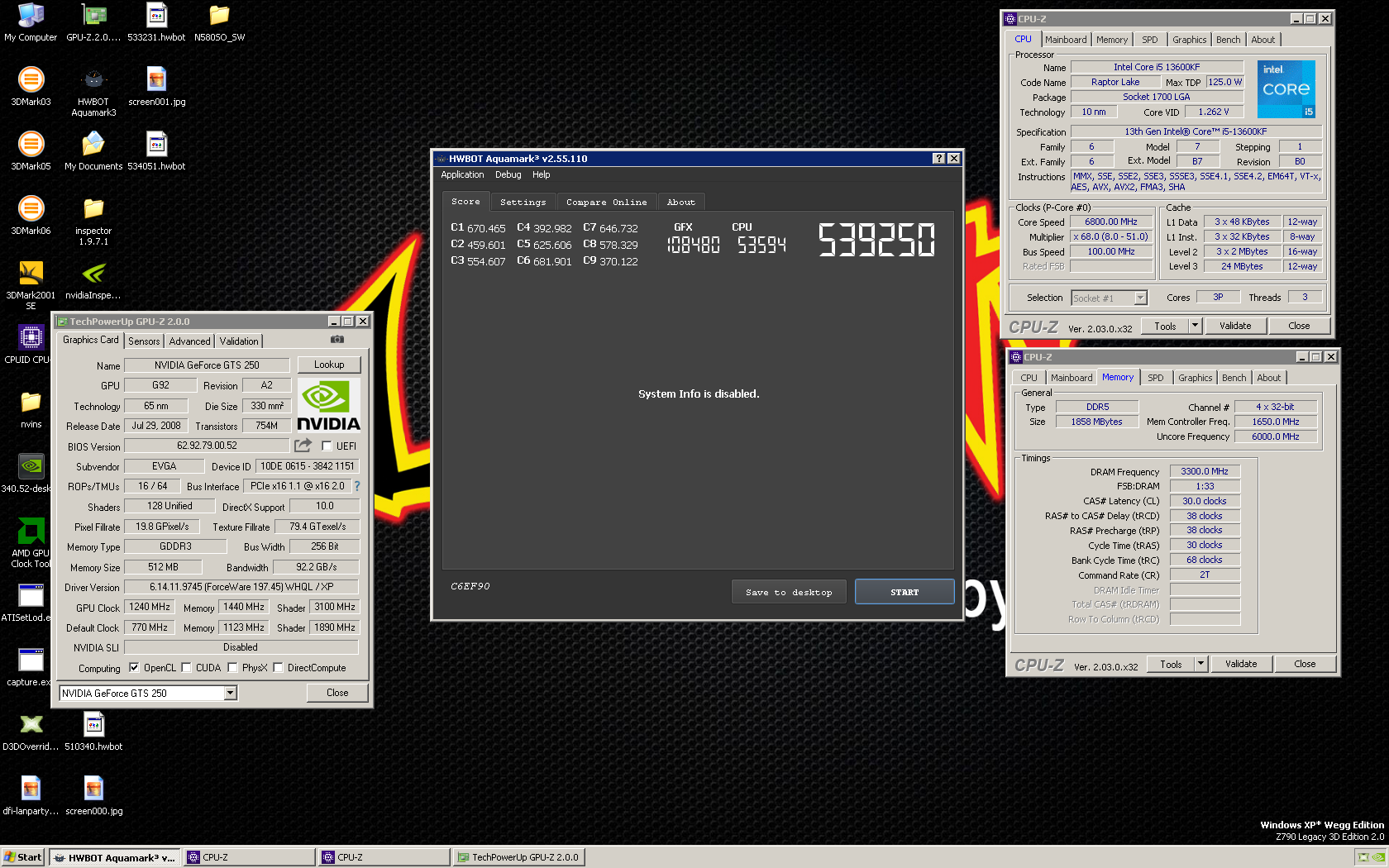Expand Tools arrow in upper CPU-Z window

click(1195, 326)
